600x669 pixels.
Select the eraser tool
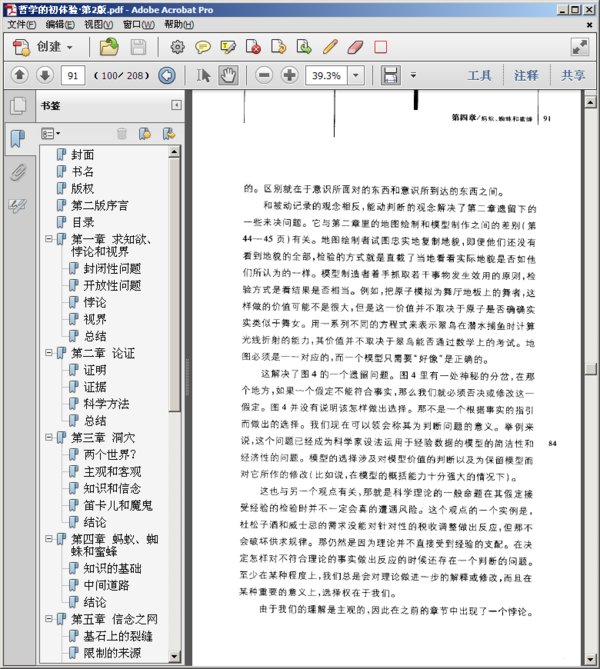coord(355,47)
